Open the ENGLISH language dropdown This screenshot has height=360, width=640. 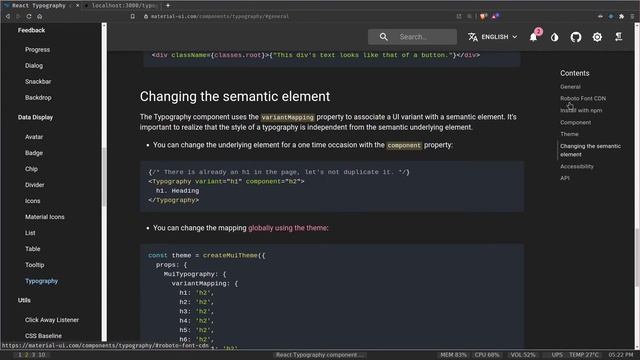click(x=493, y=37)
